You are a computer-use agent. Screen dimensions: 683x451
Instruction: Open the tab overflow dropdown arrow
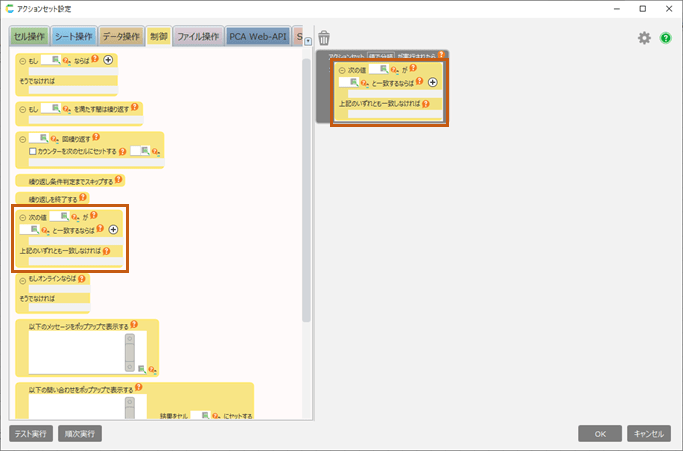(308, 41)
